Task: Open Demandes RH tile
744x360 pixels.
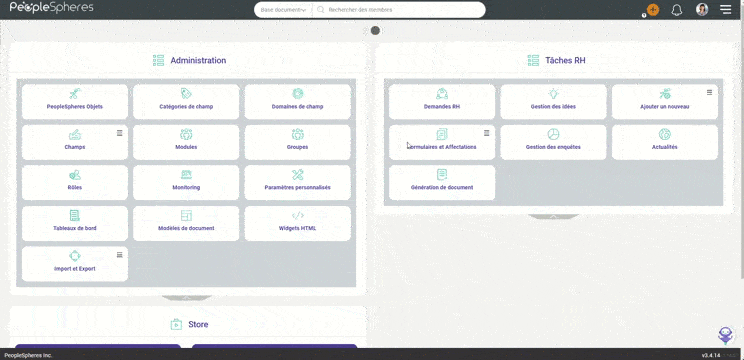Action: [x=442, y=102]
